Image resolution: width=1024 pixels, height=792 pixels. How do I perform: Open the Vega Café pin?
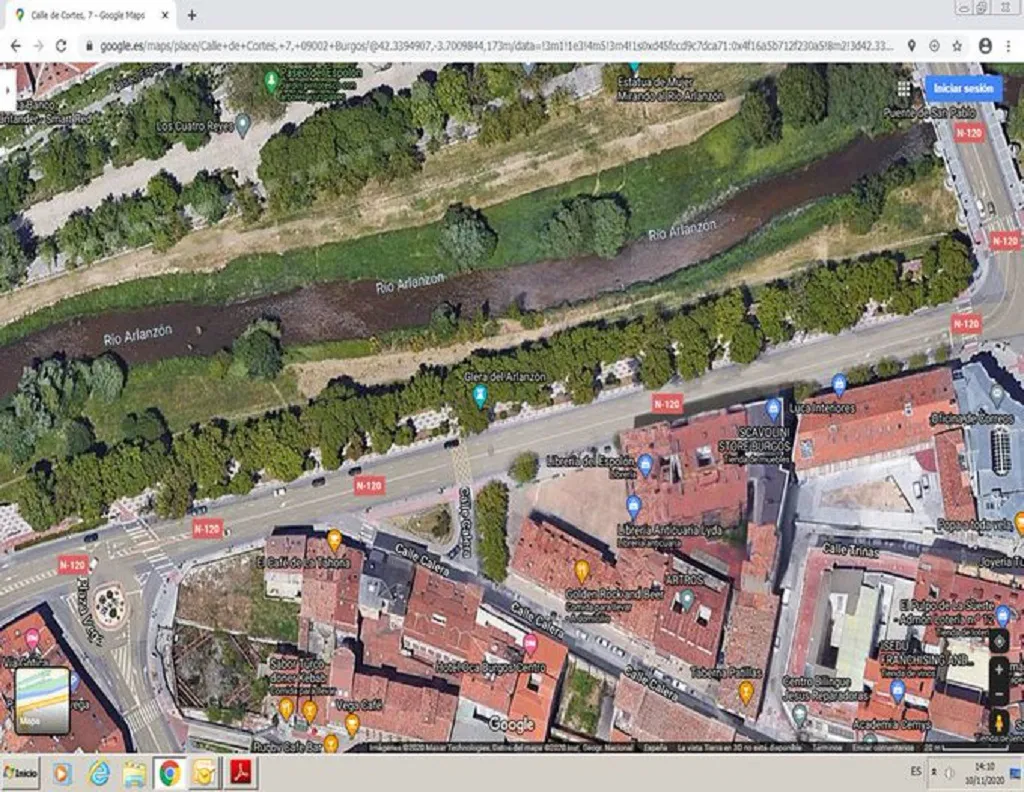point(352,725)
